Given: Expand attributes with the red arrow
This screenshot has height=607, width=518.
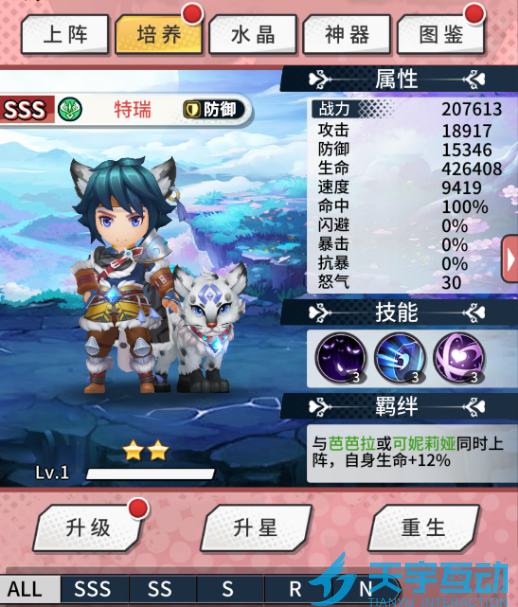Looking at the screenshot, I should pos(510,259).
